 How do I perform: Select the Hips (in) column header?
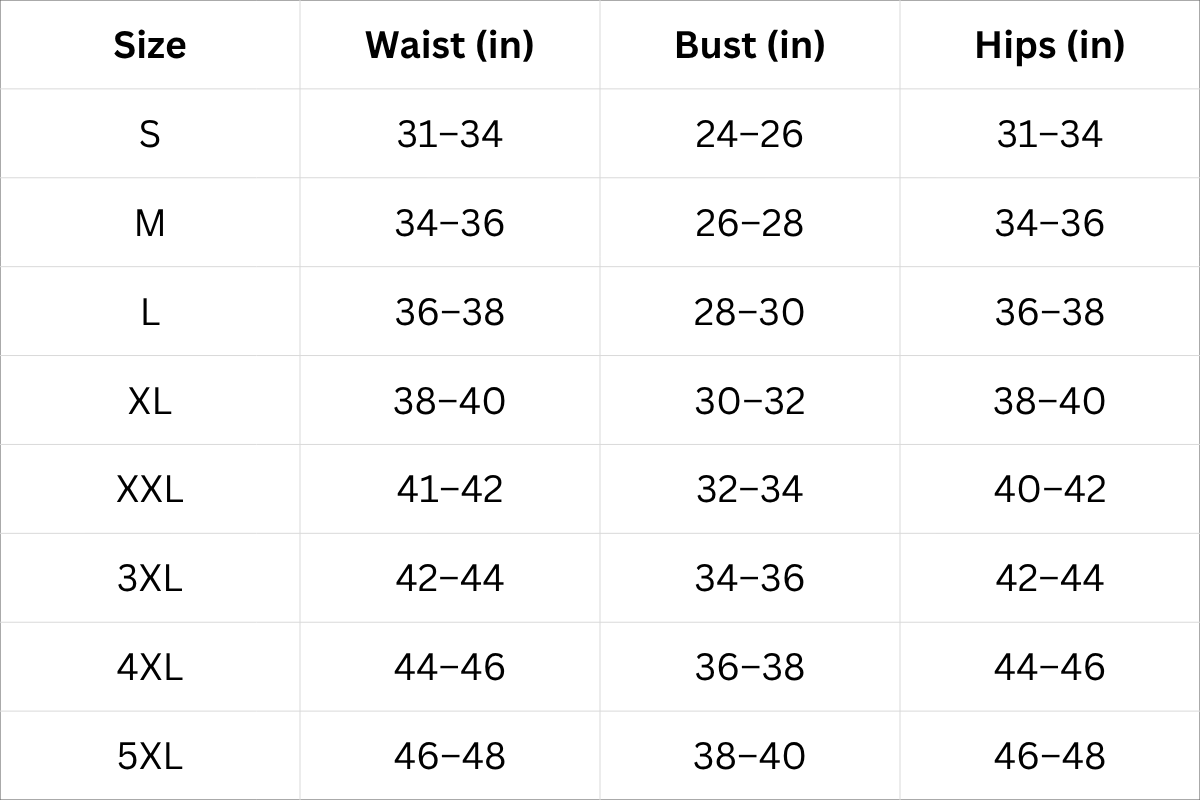1049,45
